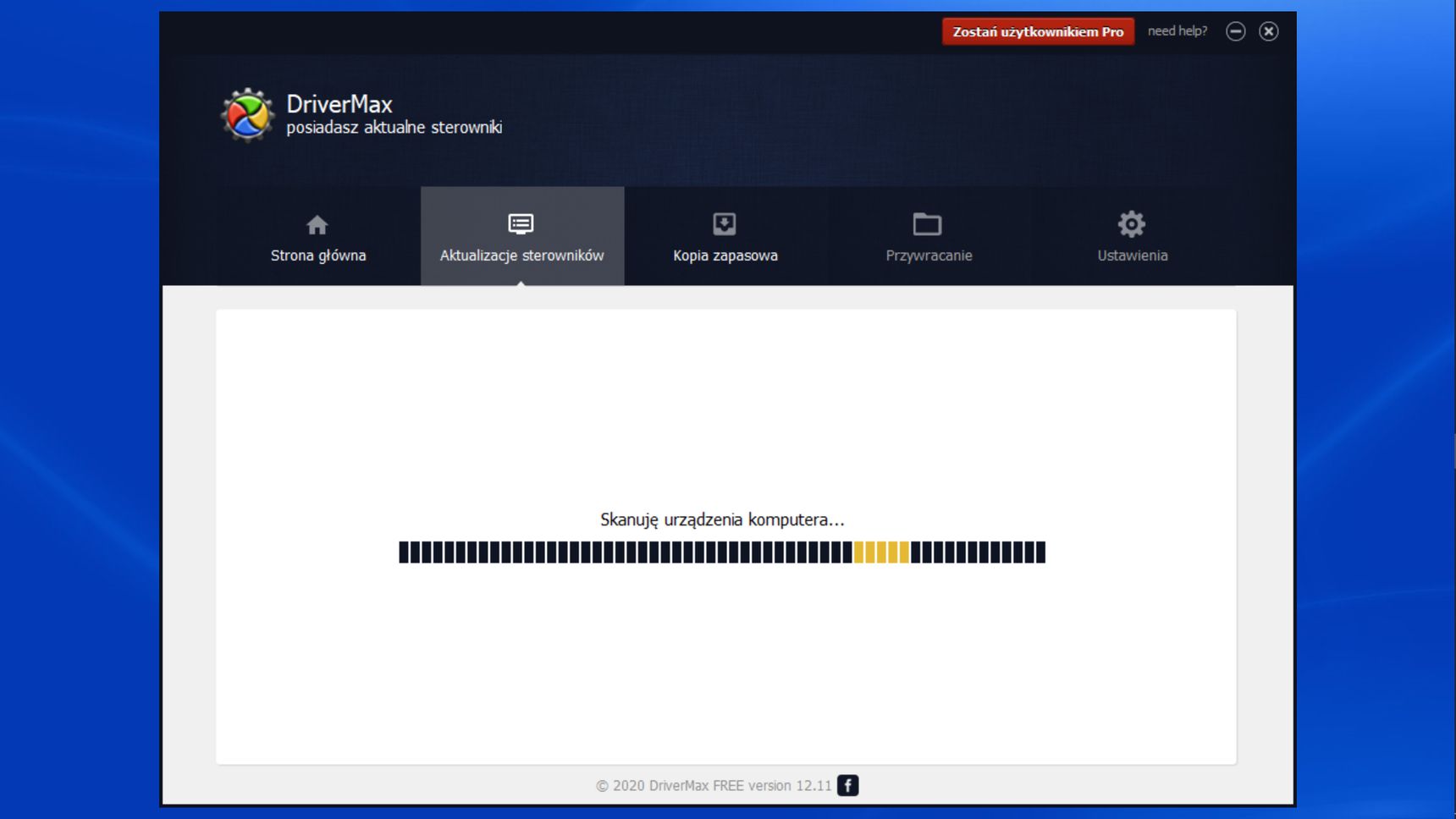This screenshot has width=1456, height=819.
Task: Click the posiadasz aktualne sterowniki status text
Action: click(x=394, y=128)
